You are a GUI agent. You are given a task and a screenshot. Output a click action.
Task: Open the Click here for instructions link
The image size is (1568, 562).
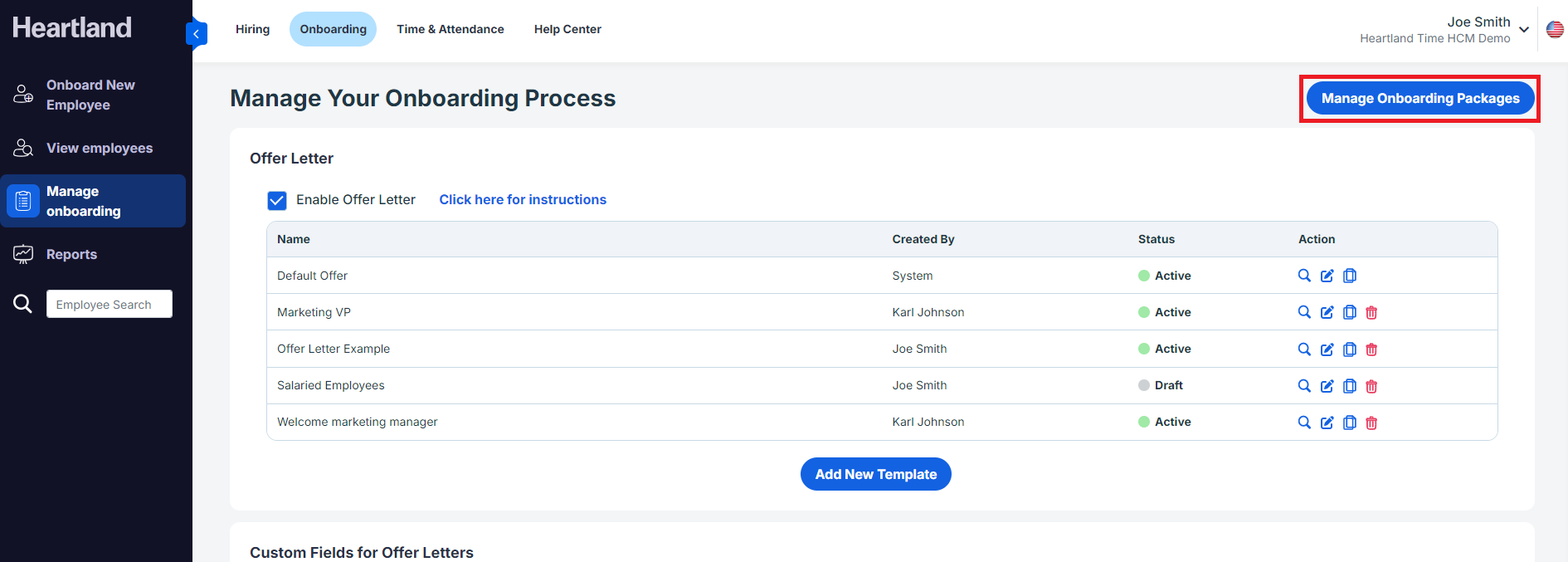click(523, 200)
